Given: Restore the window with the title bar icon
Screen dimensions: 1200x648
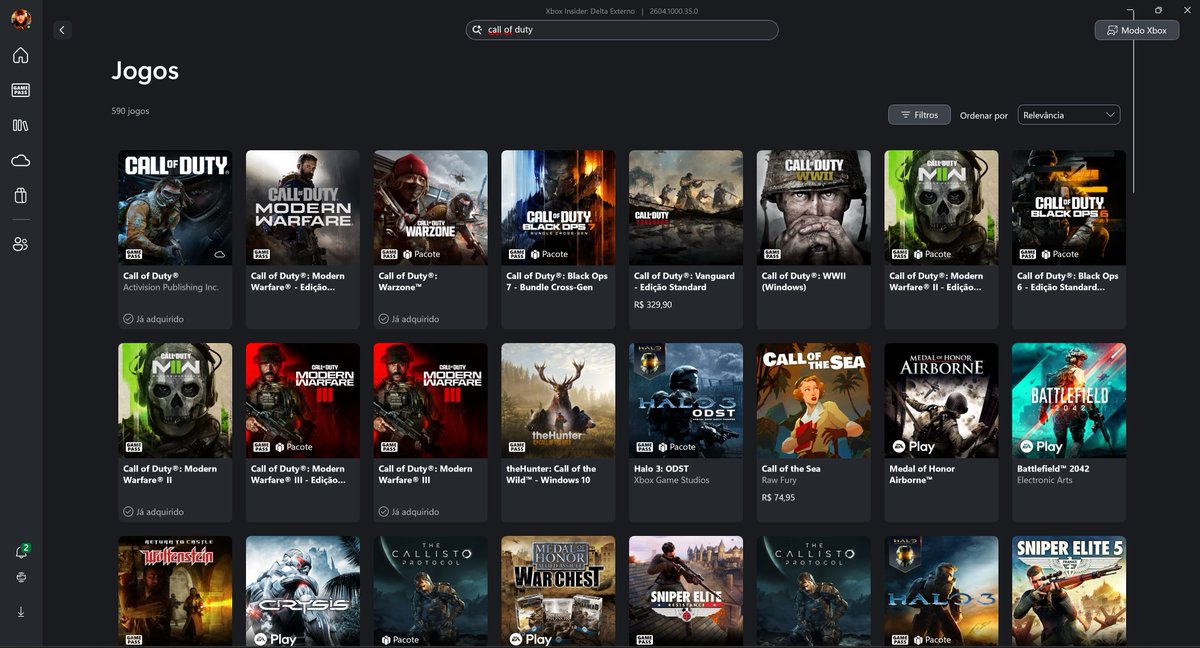Looking at the screenshot, I should point(1158,10).
